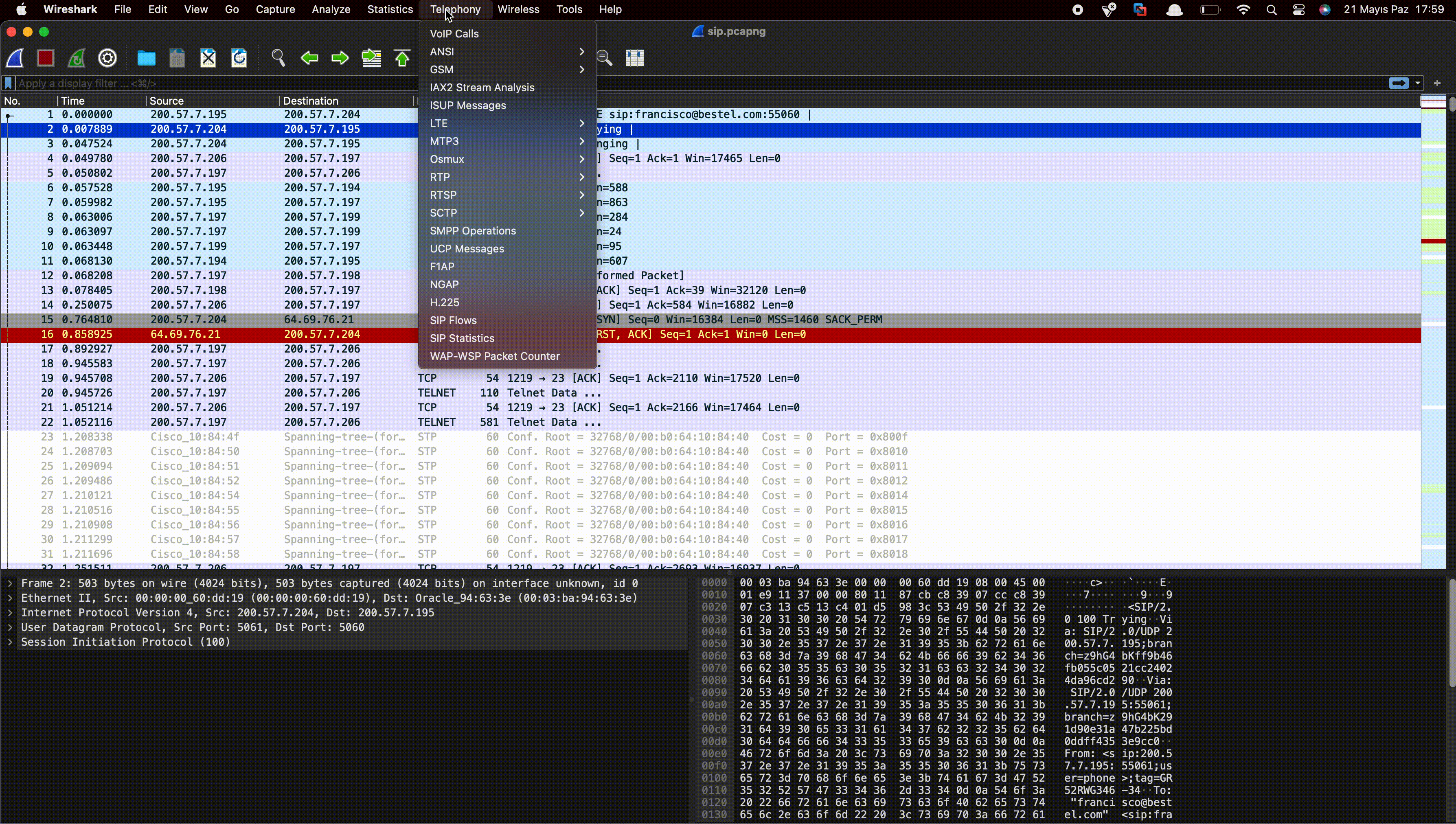Restart the current capture with green fin icon
This screenshot has height=824, width=1456.
(77, 58)
